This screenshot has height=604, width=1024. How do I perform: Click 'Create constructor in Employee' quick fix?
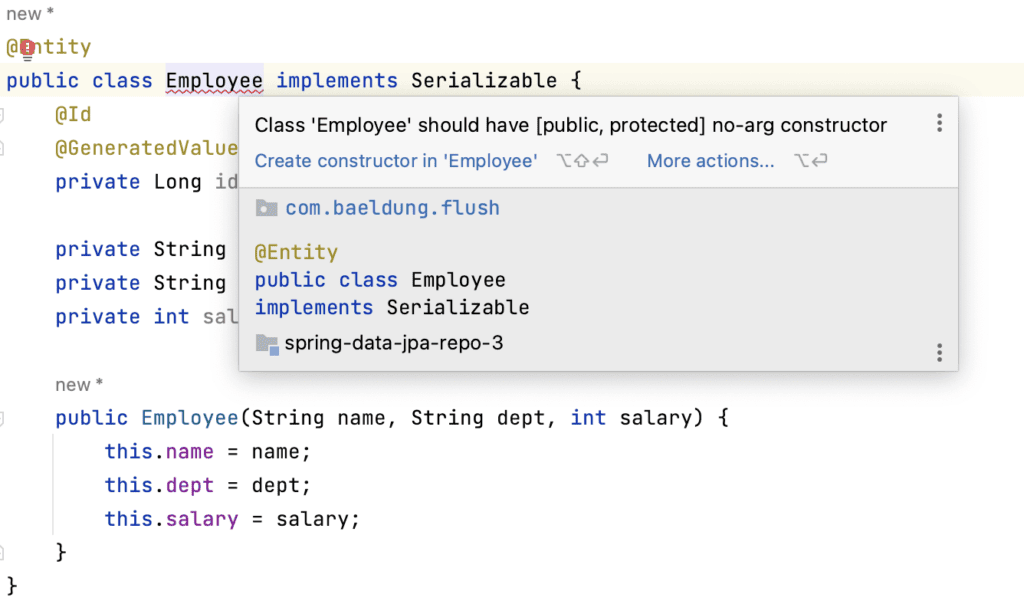396,161
